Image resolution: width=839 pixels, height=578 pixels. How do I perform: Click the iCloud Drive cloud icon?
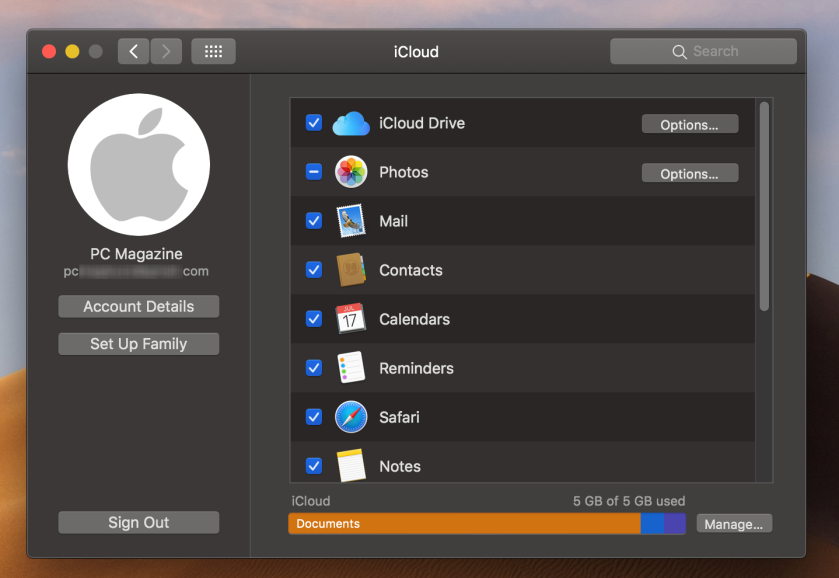351,124
